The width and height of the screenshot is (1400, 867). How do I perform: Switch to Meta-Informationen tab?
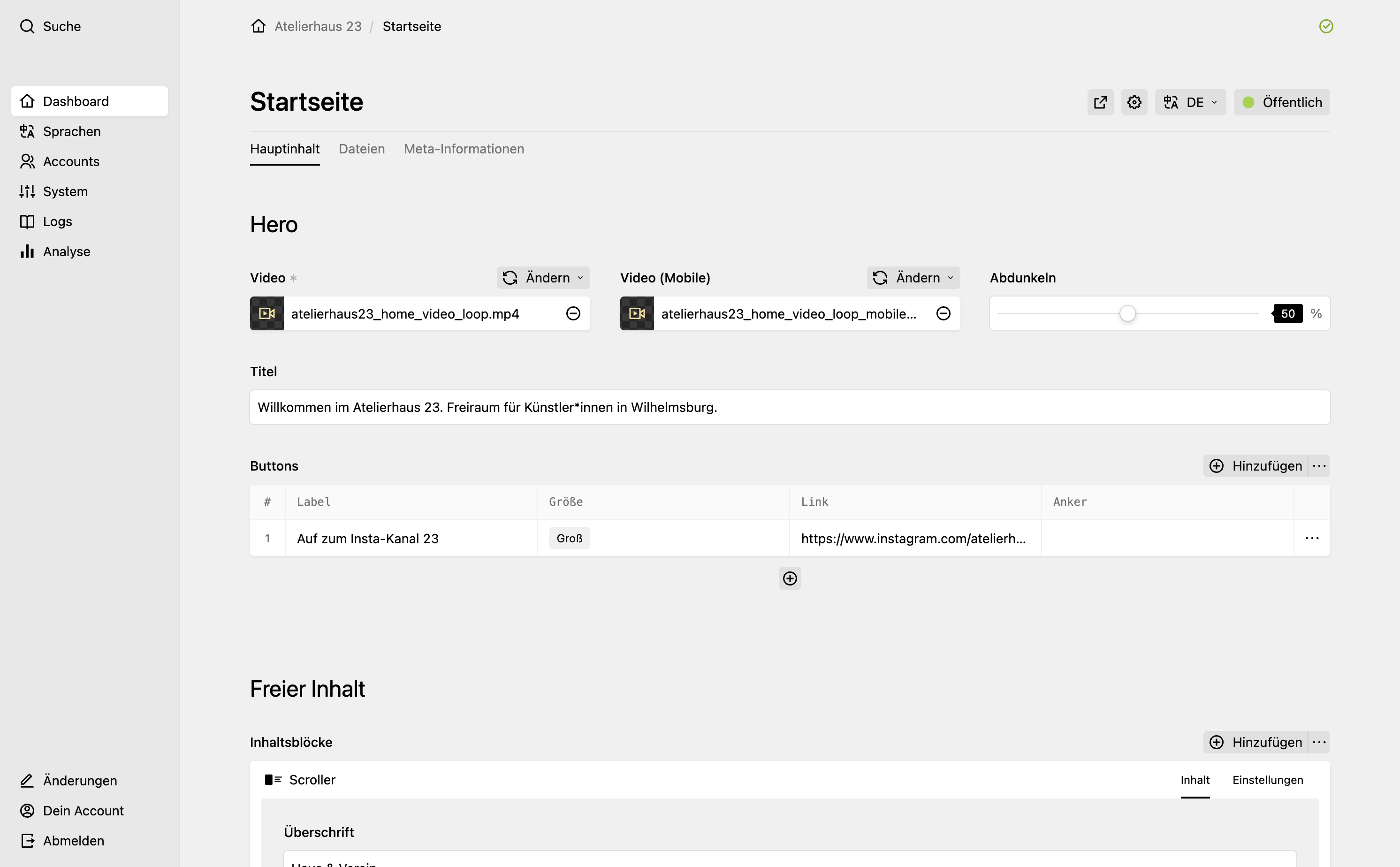[464, 149]
